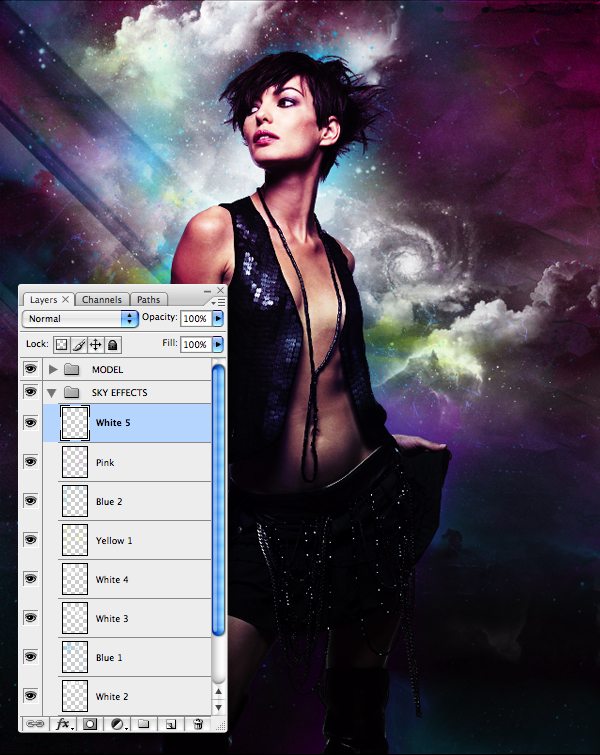Image resolution: width=600 pixels, height=755 pixels.
Task: Close the Layers tab with its x
Action: [x=65, y=299]
